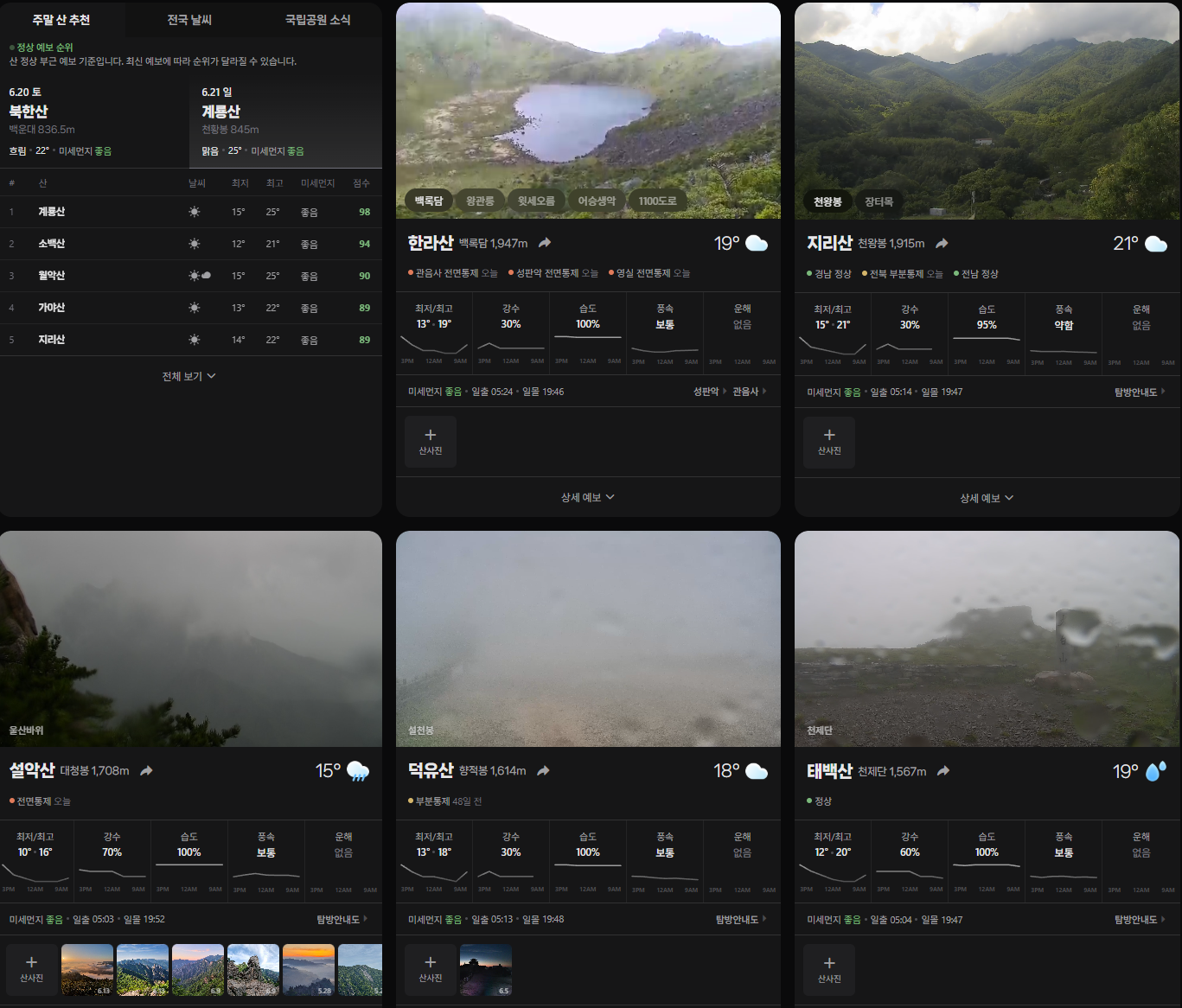Add a mountain photo under 한라산
Screen dimensions: 1182x1008
pyautogui.click(x=431, y=442)
